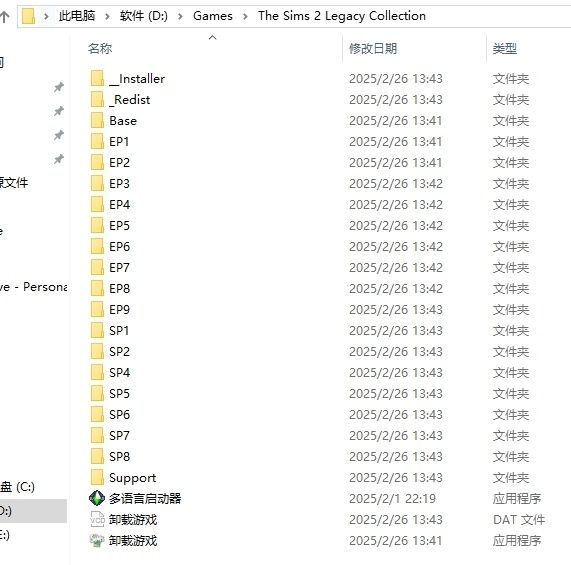The width and height of the screenshot is (571, 565).
Task: Select the SP6 folder icon
Action: point(97,415)
